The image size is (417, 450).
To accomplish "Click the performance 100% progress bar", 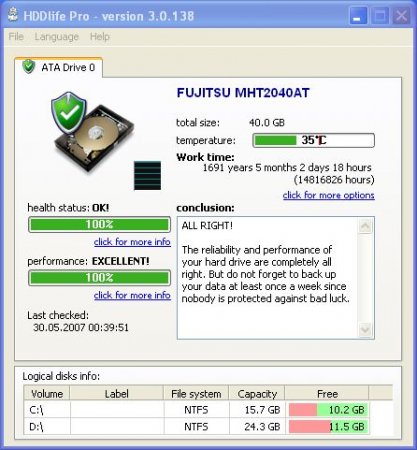I will (99, 278).
